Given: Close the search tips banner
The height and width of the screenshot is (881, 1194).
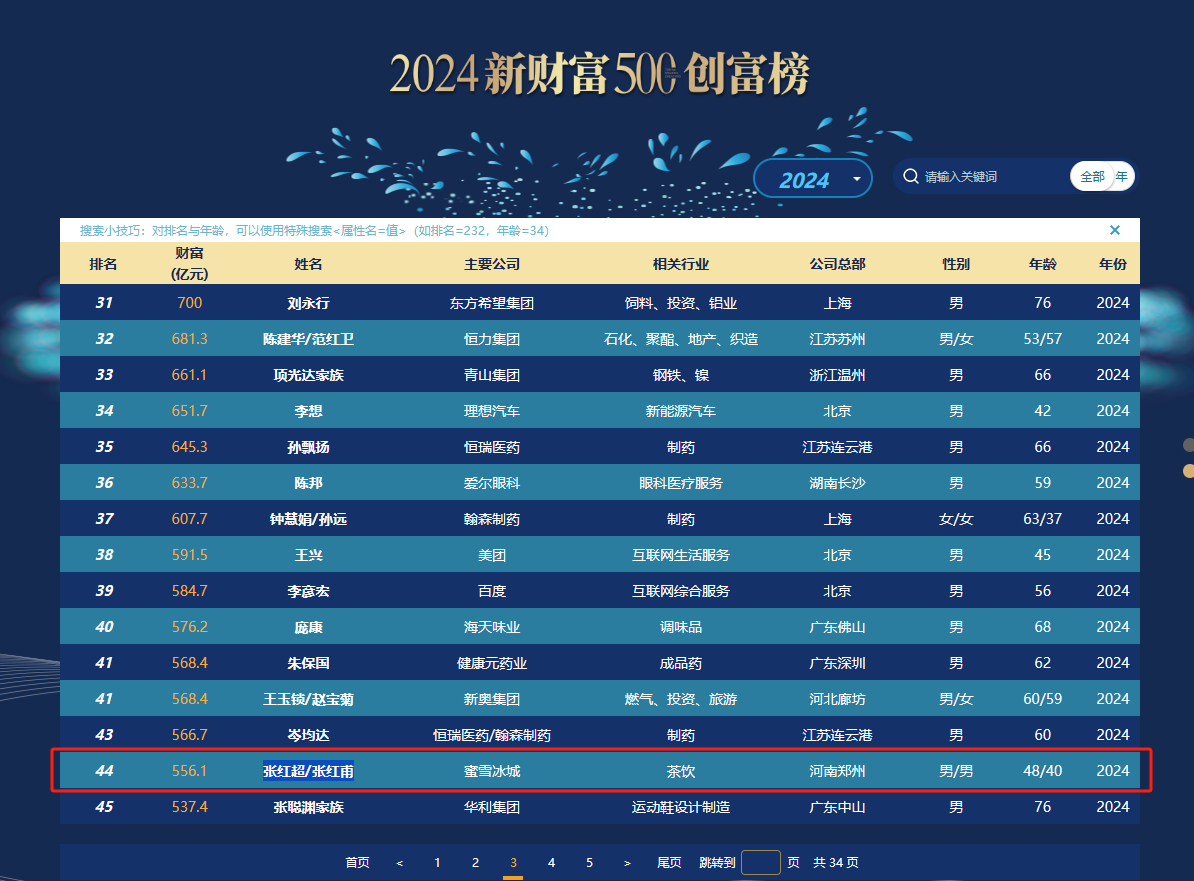Looking at the screenshot, I should (x=1115, y=231).
